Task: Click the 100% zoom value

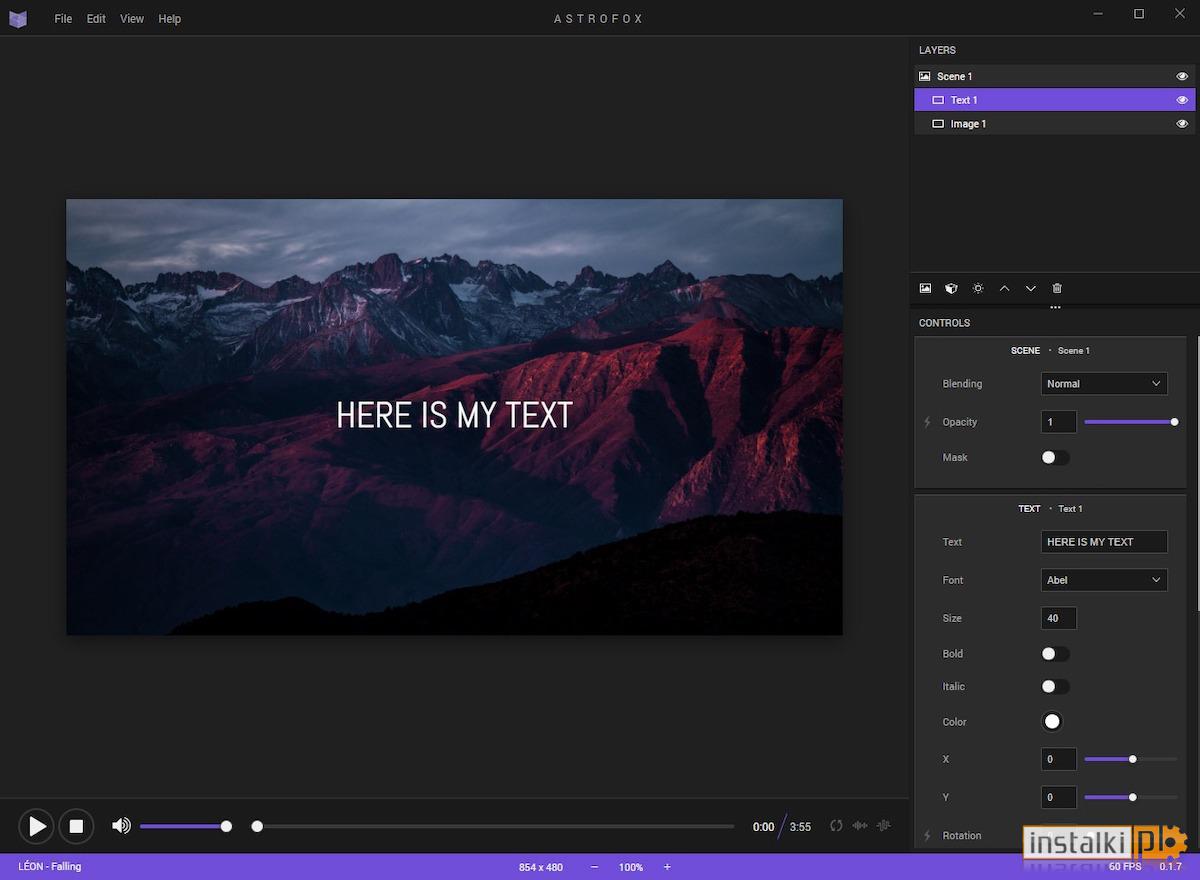Action: (630, 867)
